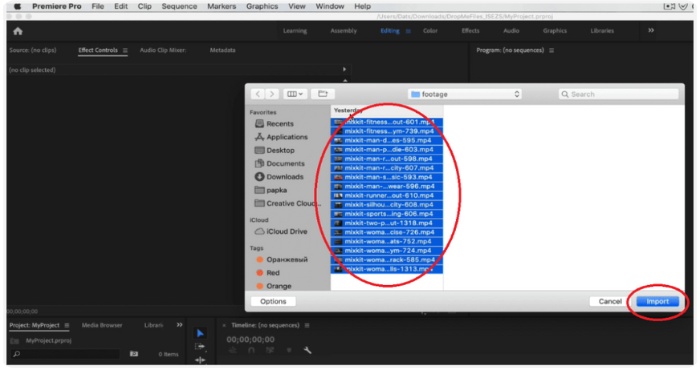Click the Cancel button
This screenshot has height=368, width=700.
tap(610, 301)
